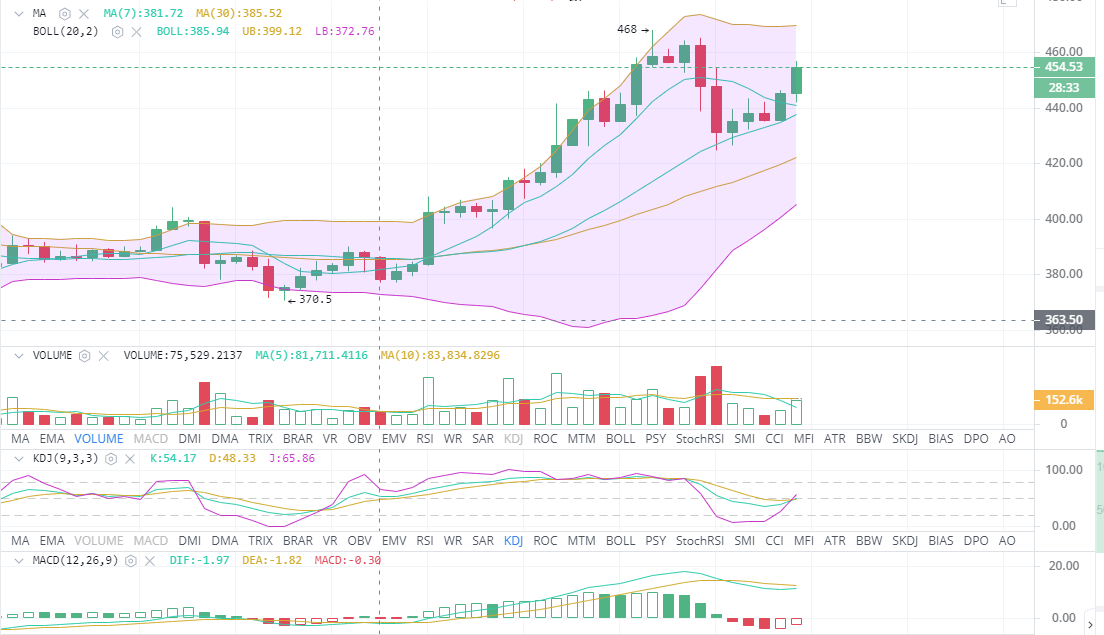This screenshot has height=635, width=1104.
Task: Select DPO in KDJ panel indicator row
Action: pos(976,541)
